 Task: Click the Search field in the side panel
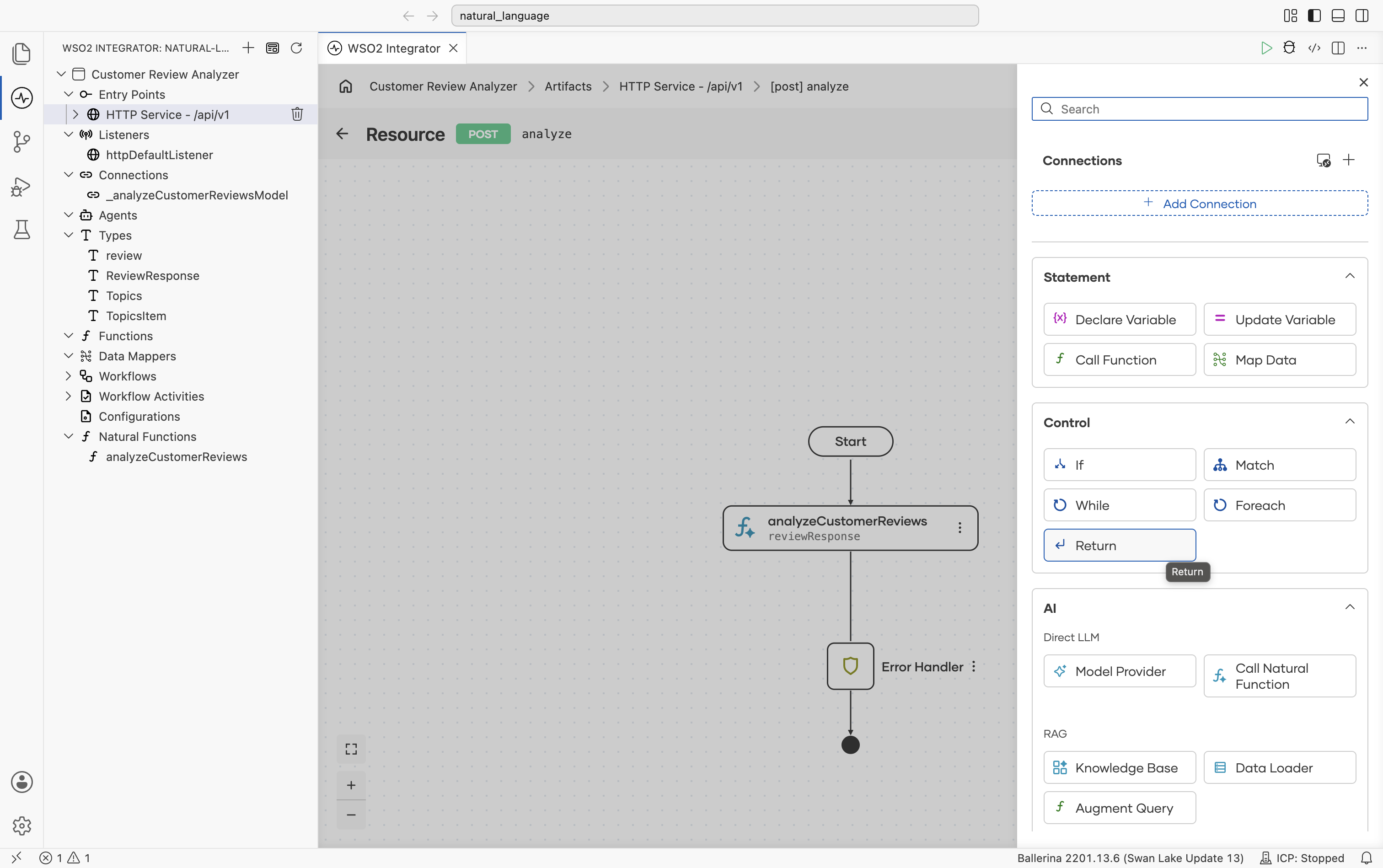click(x=1199, y=108)
